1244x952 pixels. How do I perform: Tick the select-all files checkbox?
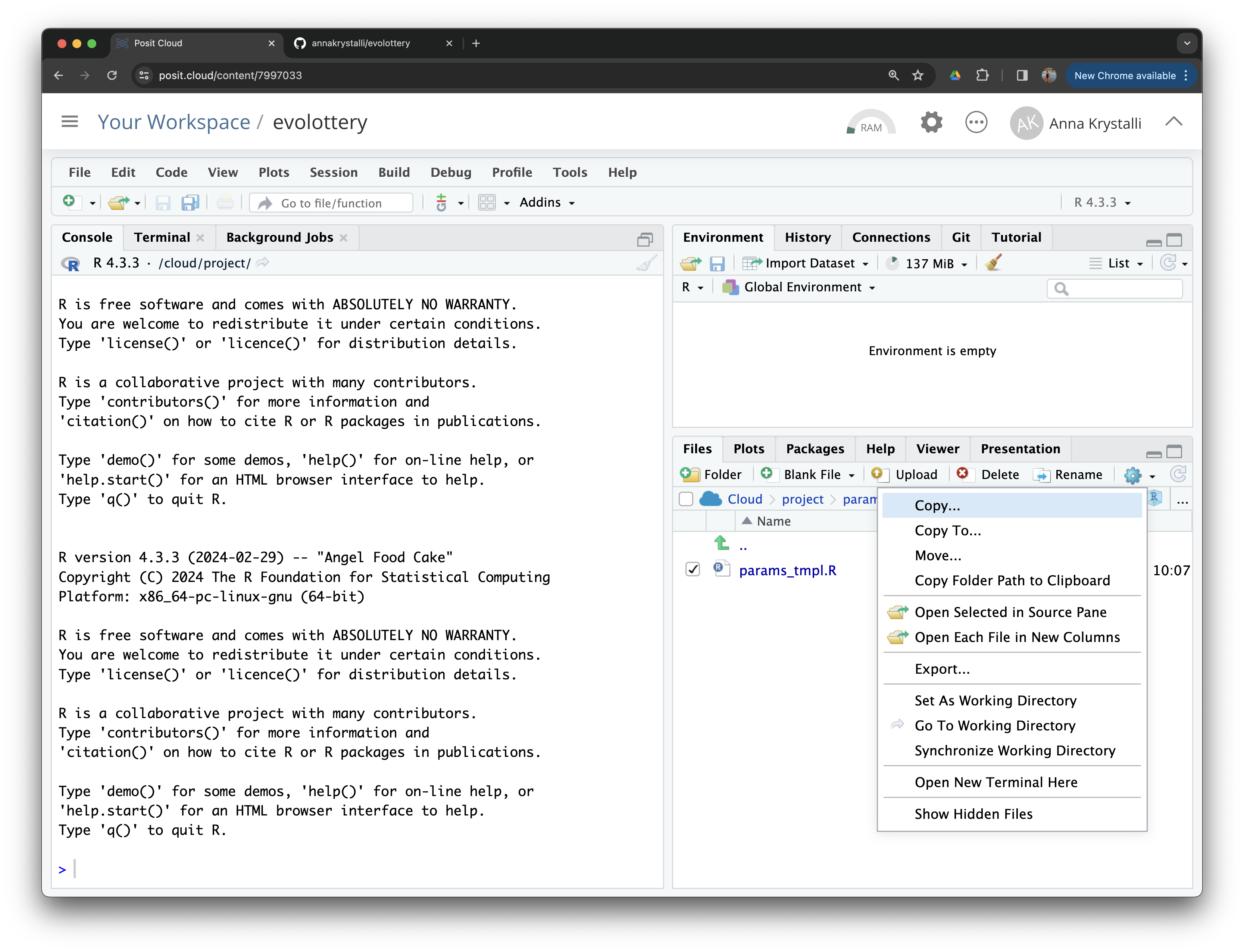coord(686,499)
